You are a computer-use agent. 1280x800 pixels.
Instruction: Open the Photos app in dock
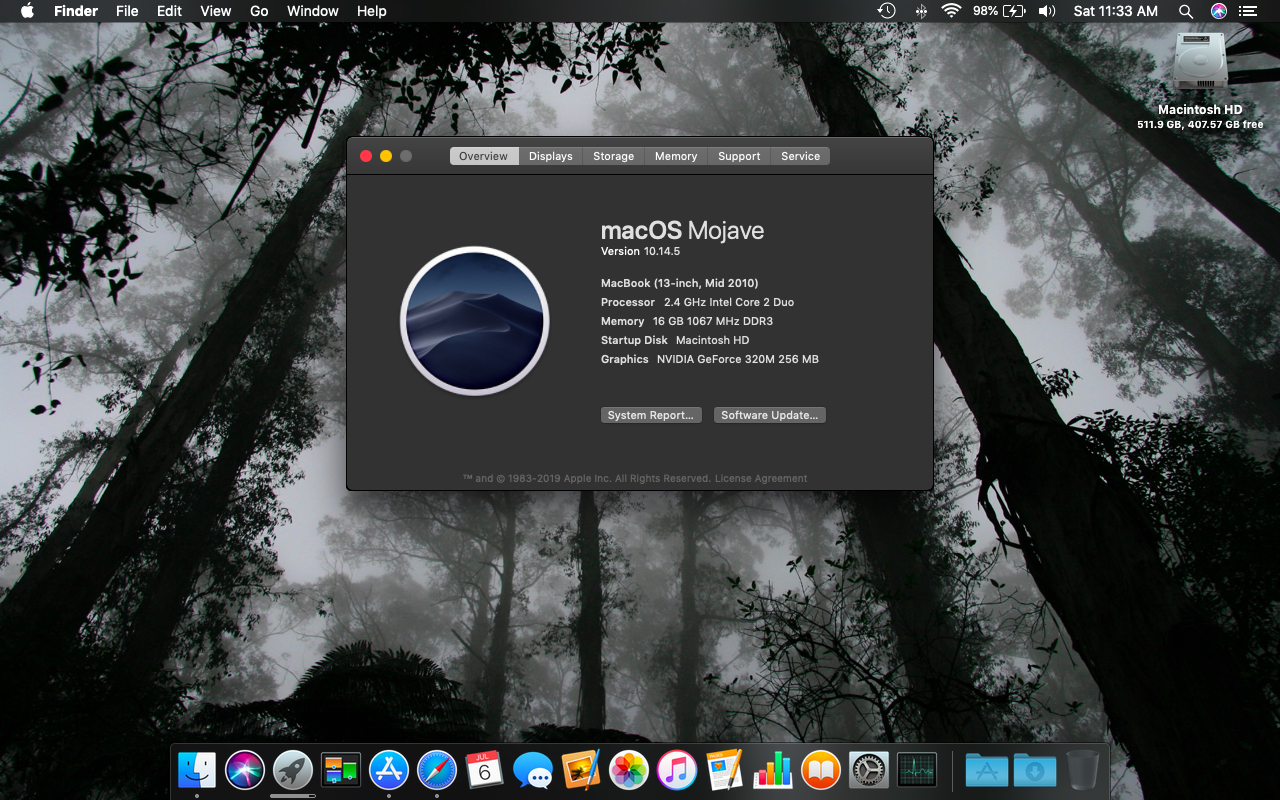tap(629, 770)
